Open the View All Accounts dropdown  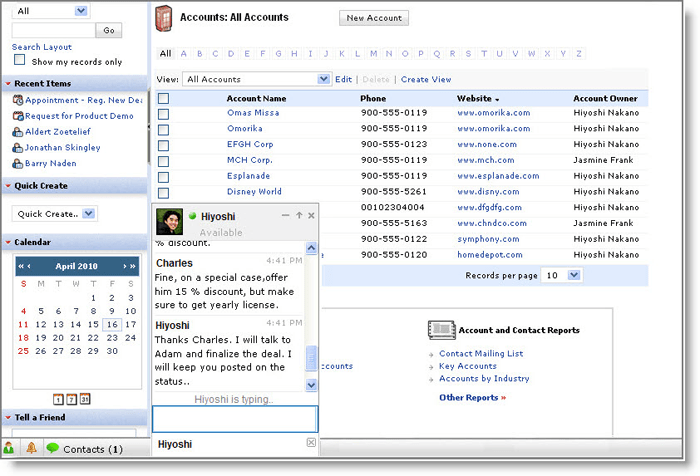[257, 79]
